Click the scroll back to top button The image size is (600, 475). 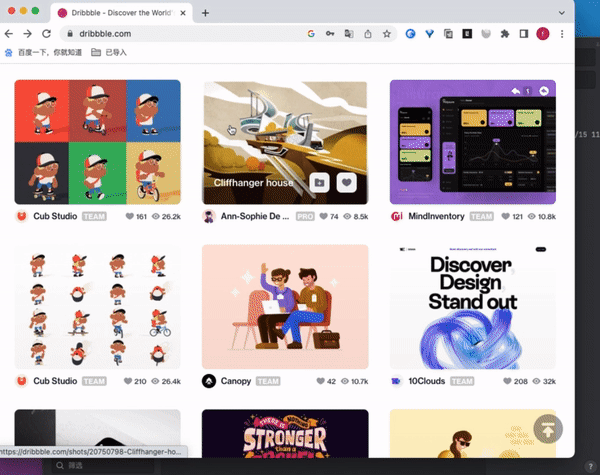tap(548, 429)
